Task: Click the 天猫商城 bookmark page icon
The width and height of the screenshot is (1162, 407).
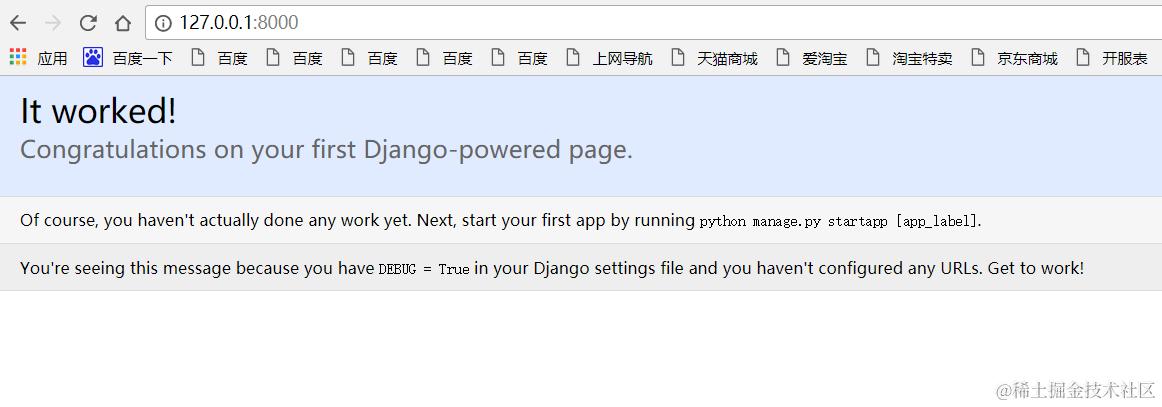Action: click(x=678, y=57)
